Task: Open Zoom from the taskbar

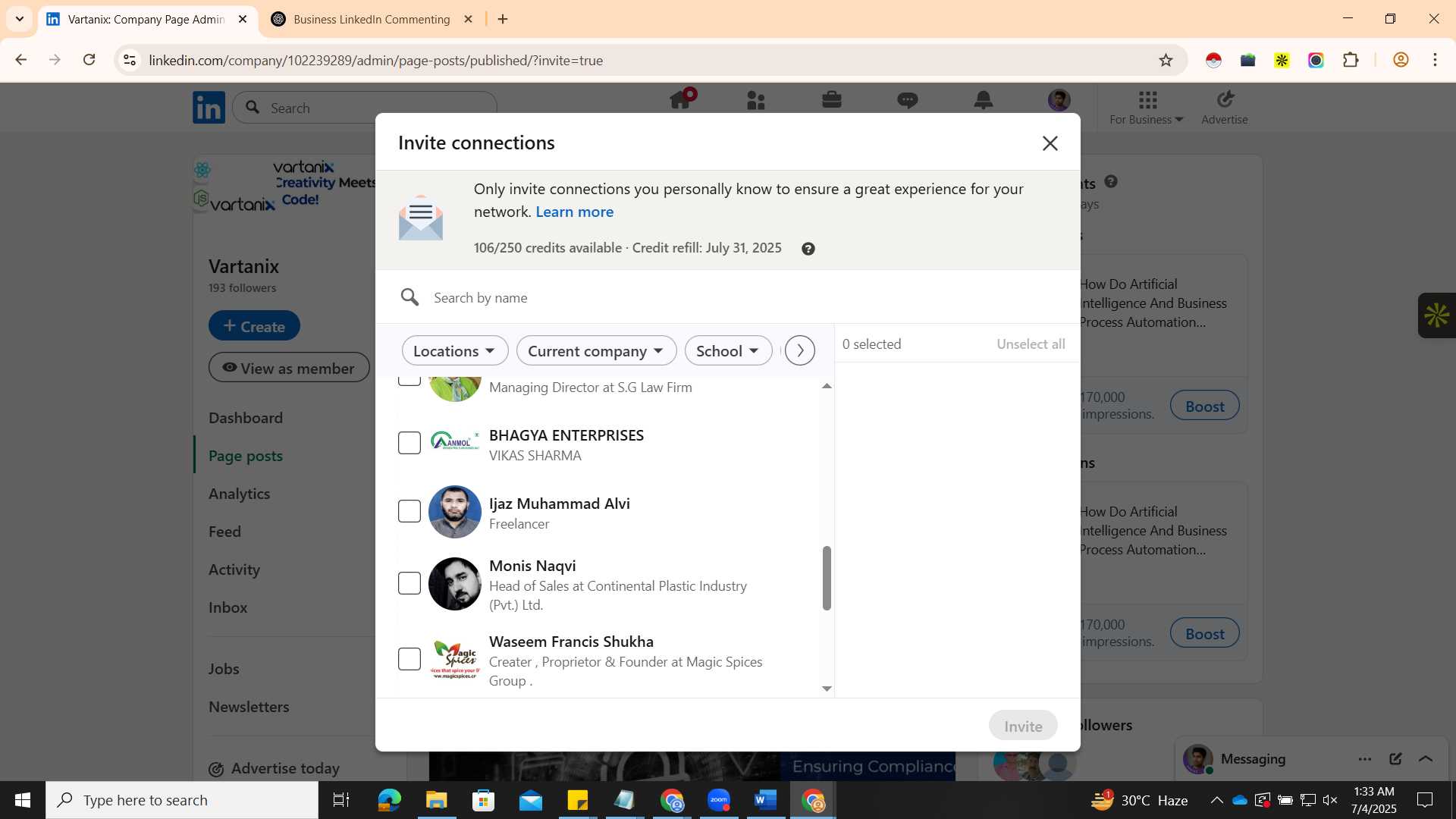Action: pos(719,800)
